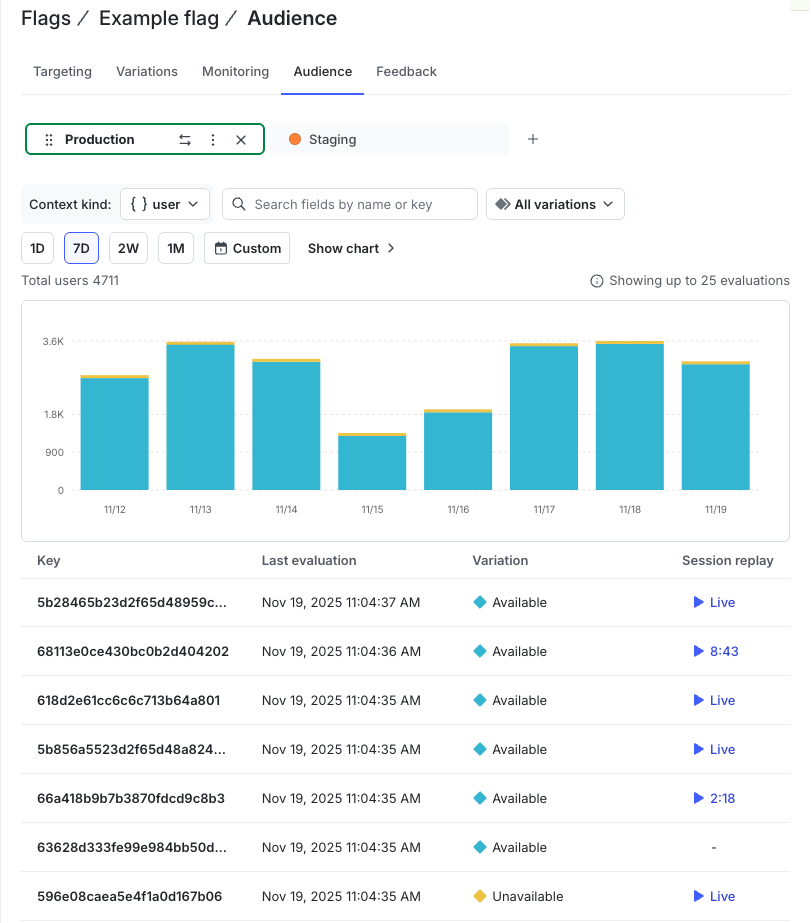Screen dimensions: 811x923
Task: Switch to the Targeting tab
Action: click(x=62, y=71)
